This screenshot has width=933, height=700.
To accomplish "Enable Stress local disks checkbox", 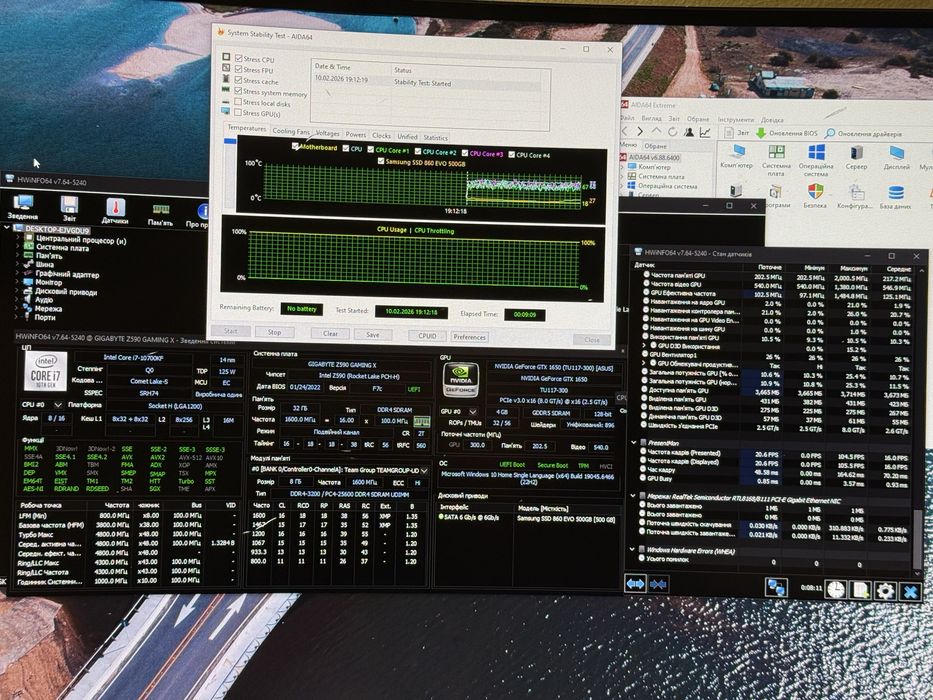I will [x=238, y=101].
